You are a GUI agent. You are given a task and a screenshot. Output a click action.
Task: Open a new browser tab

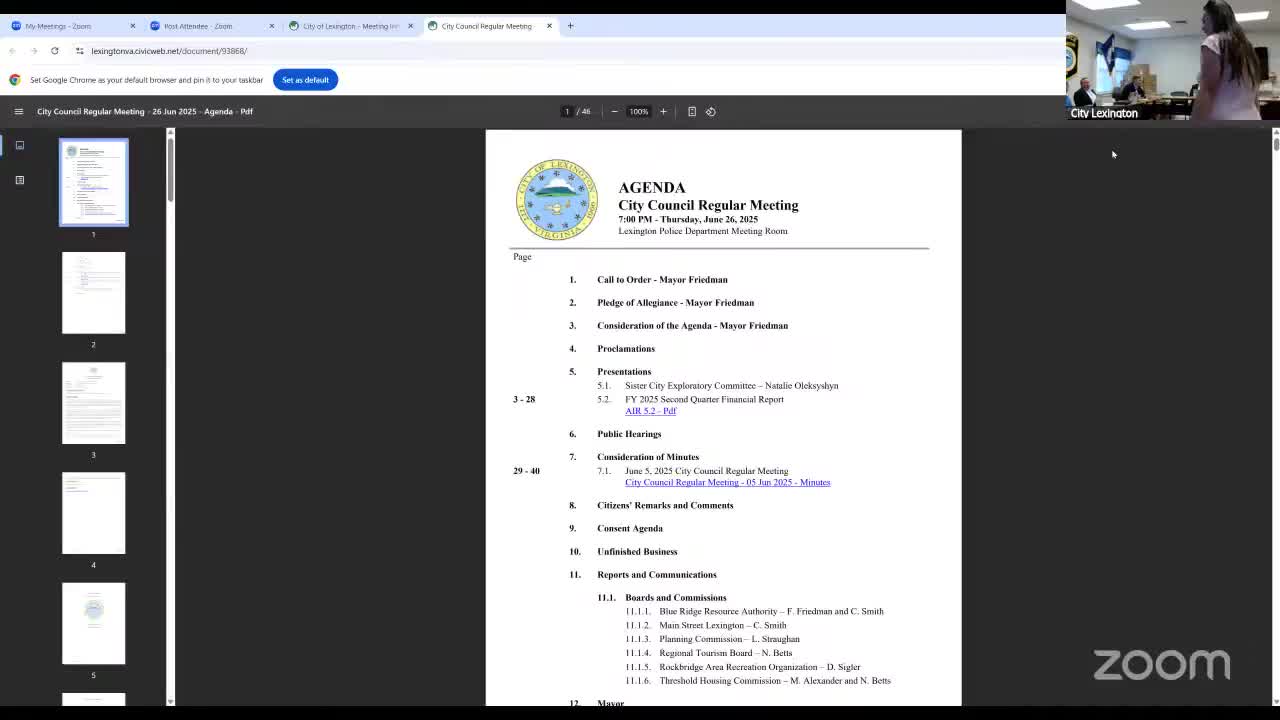click(570, 26)
